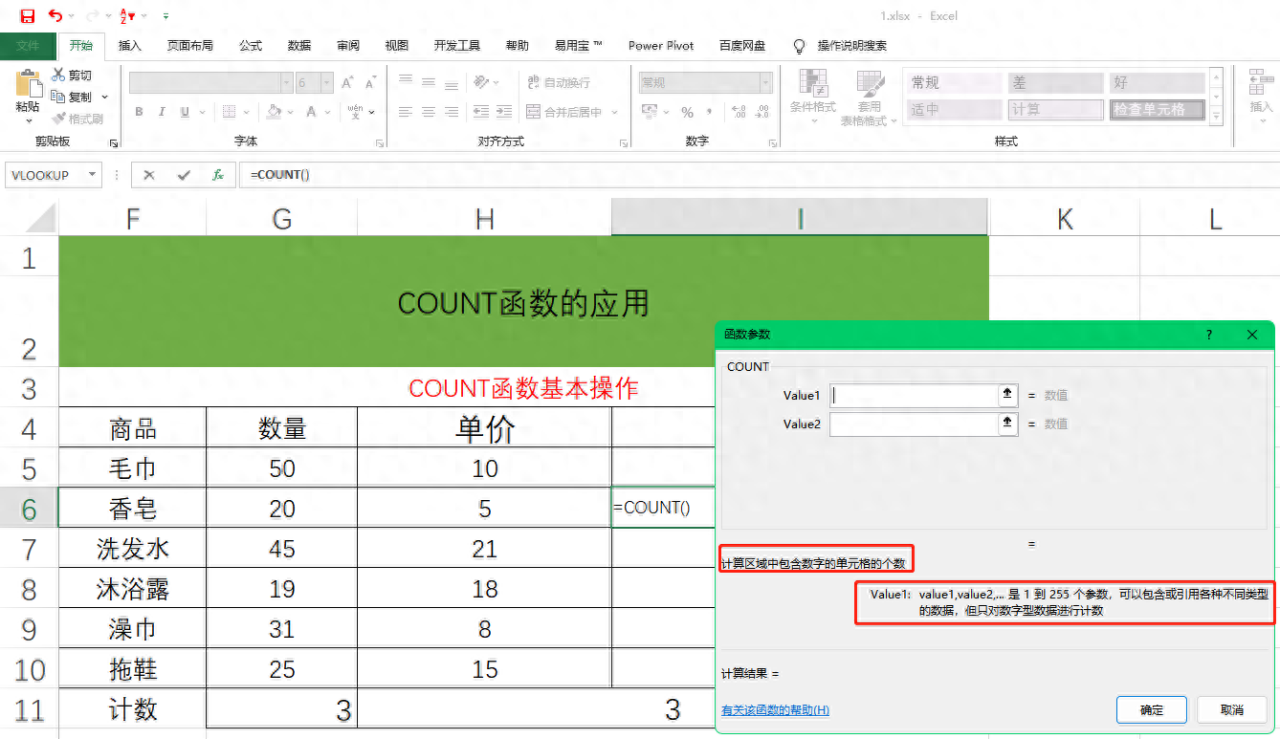Expand the Copy (复制) dropdown arrow

[105, 98]
